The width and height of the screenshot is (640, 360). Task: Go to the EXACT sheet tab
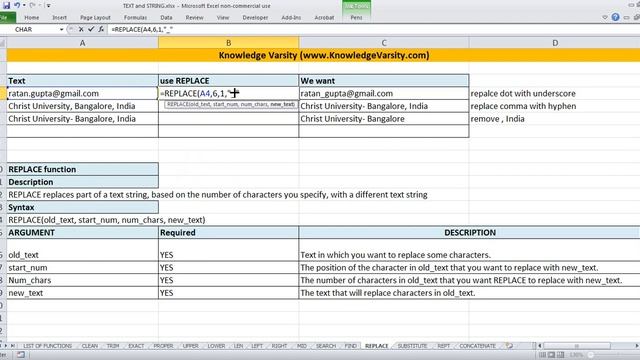[x=136, y=346]
